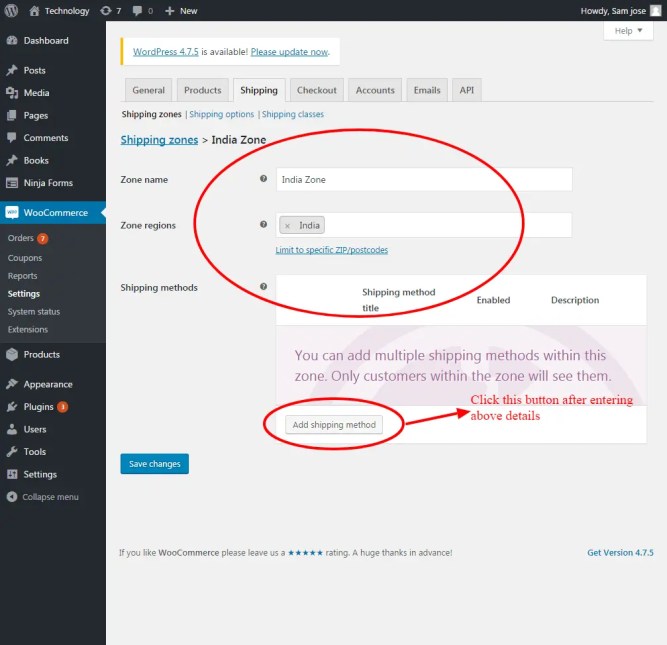The height and width of the screenshot is (645, 667).
Task: Click Technology site name in admin bar
Action: click(x=67, y=11)
